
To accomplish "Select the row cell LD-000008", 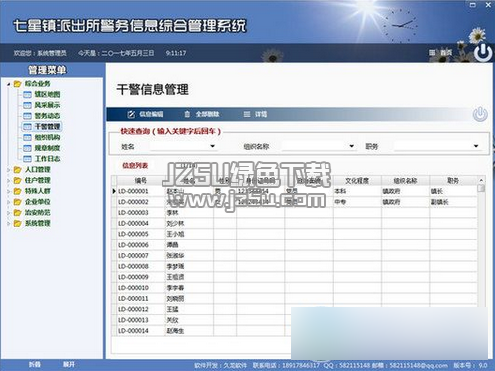I will (141, 266).
